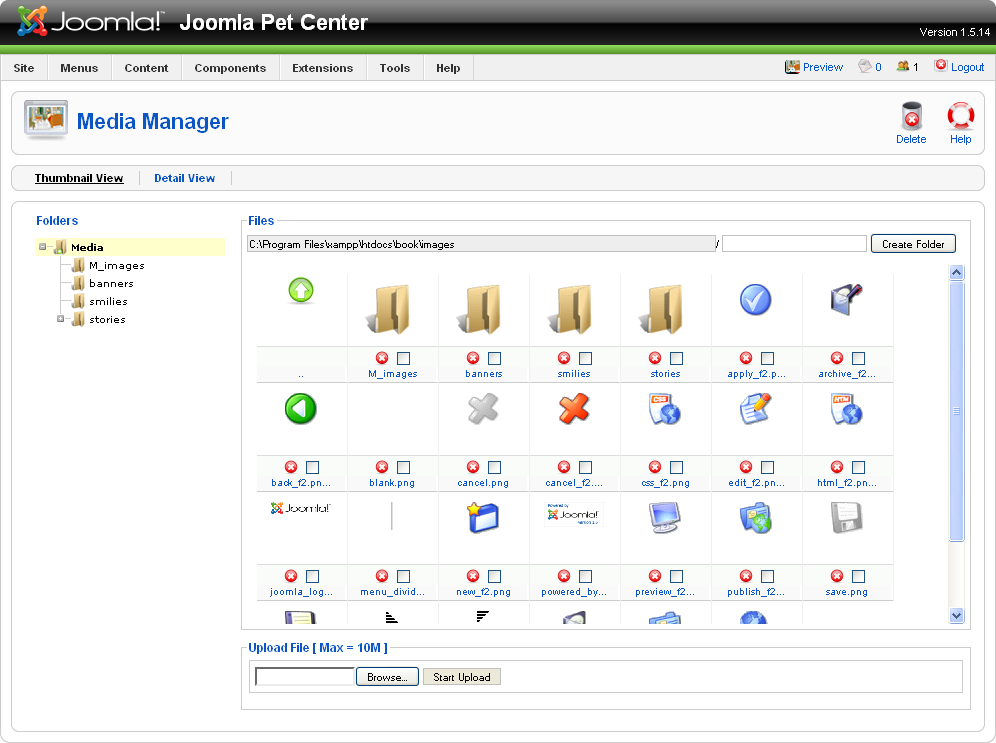The height and width of the screenshot is (743, 996).
Task: Click the new folder name input field
Action: (x=794, y=244)
